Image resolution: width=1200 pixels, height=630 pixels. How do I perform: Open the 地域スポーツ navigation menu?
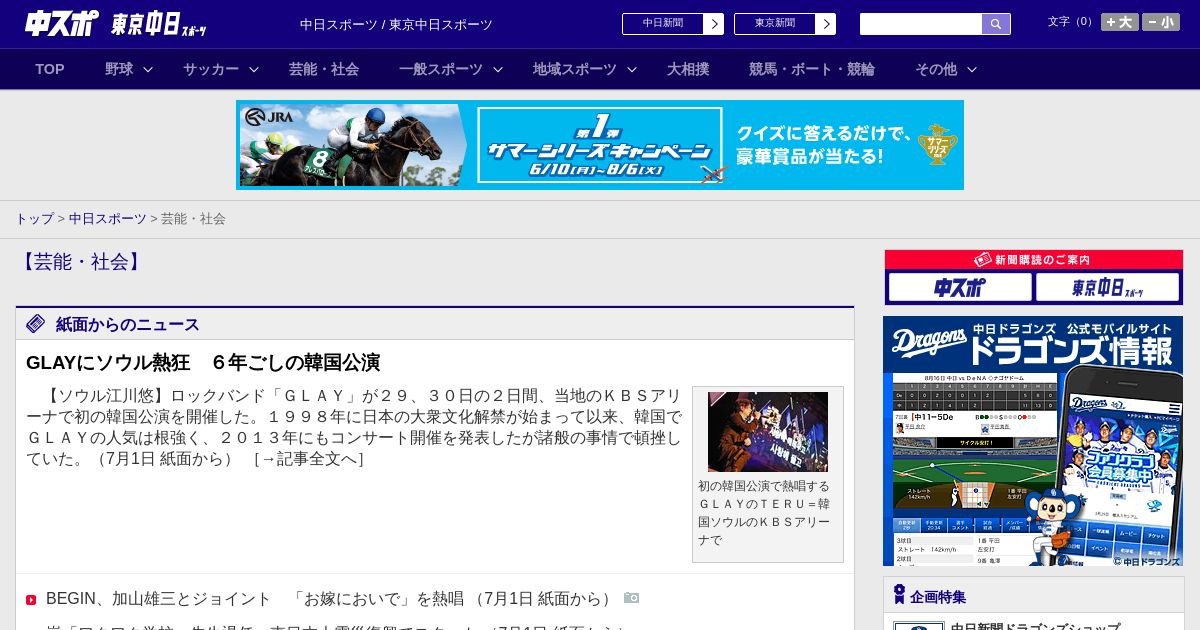click(575, 69)
